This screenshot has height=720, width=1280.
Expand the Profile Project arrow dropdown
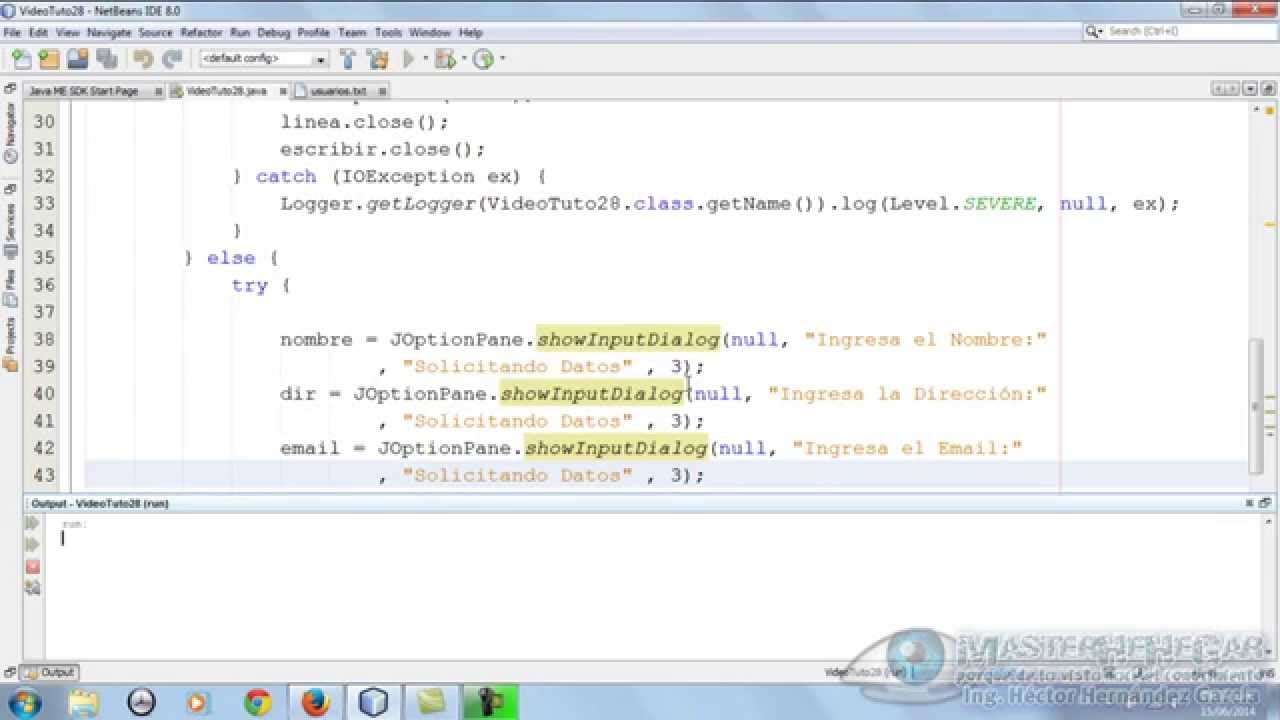point(501,59)
